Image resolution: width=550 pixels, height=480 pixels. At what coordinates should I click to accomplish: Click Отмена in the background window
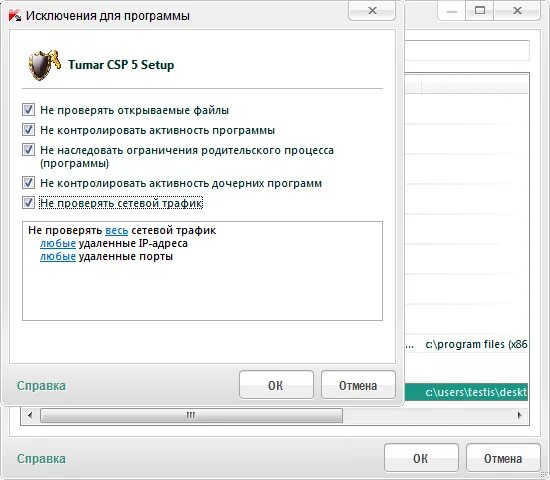pyautogui.click(x=503, y=458)
